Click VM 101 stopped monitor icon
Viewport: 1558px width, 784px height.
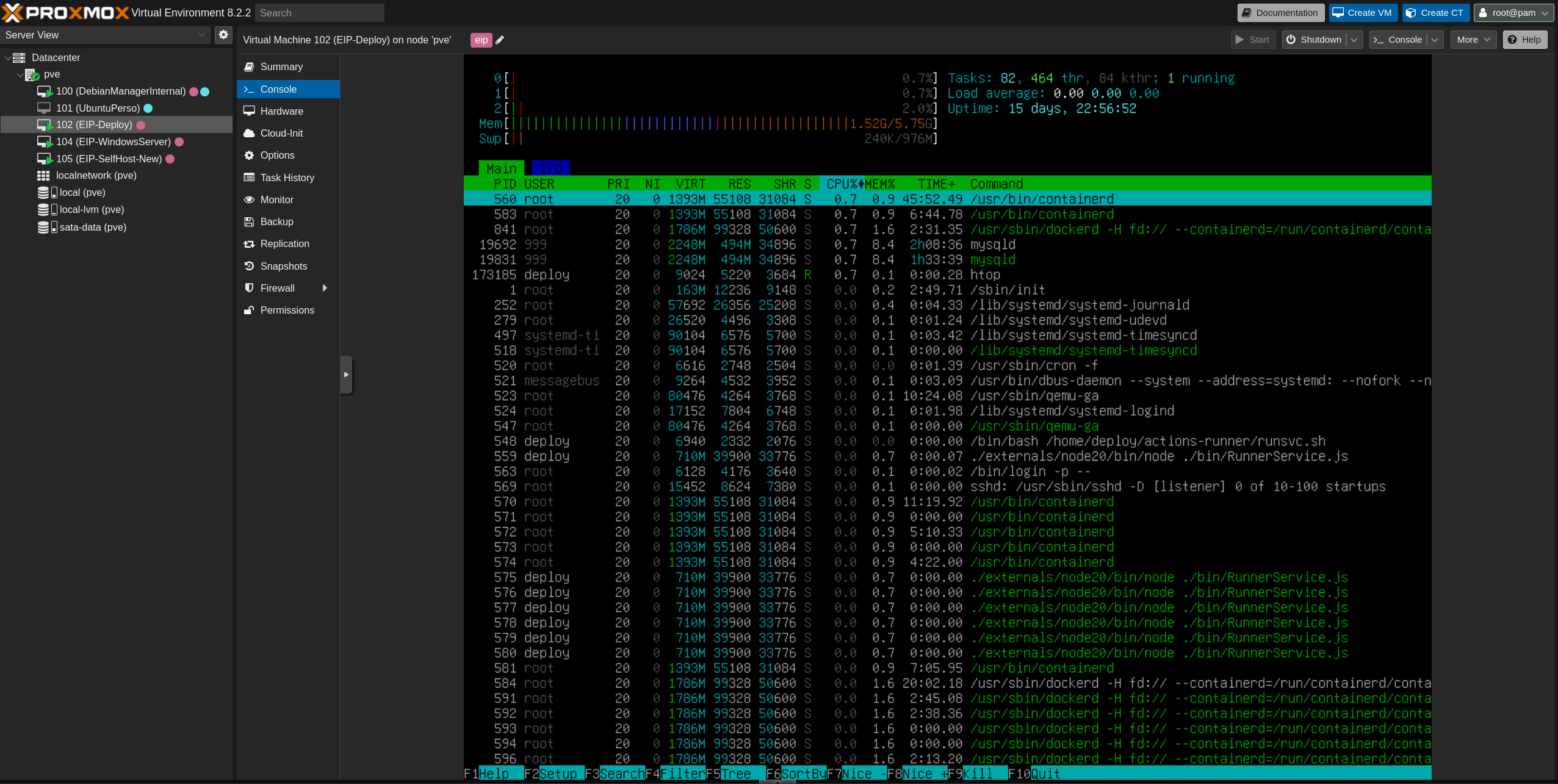[44, 108]
